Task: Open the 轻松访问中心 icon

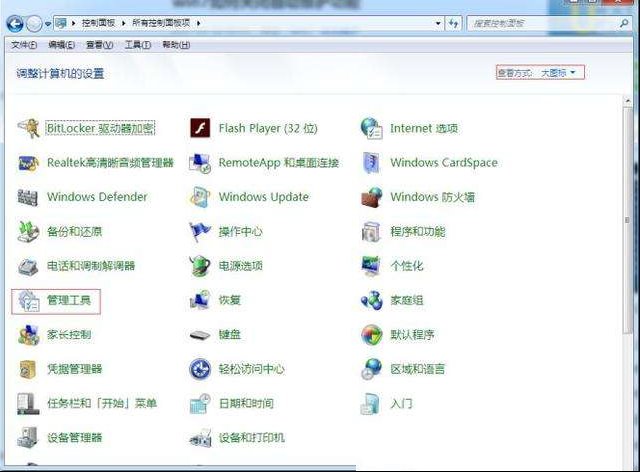Action: tap(200, 369)
